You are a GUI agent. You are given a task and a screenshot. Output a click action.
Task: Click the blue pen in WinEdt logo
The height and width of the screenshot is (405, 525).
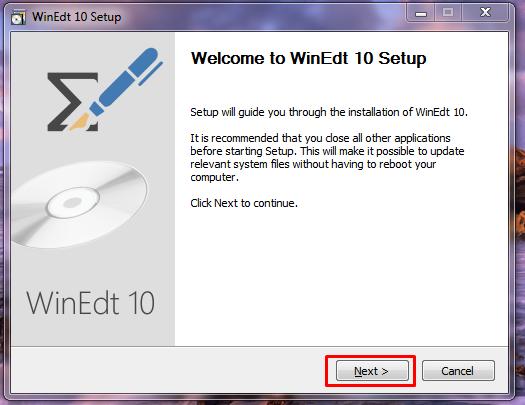point(126,80)
